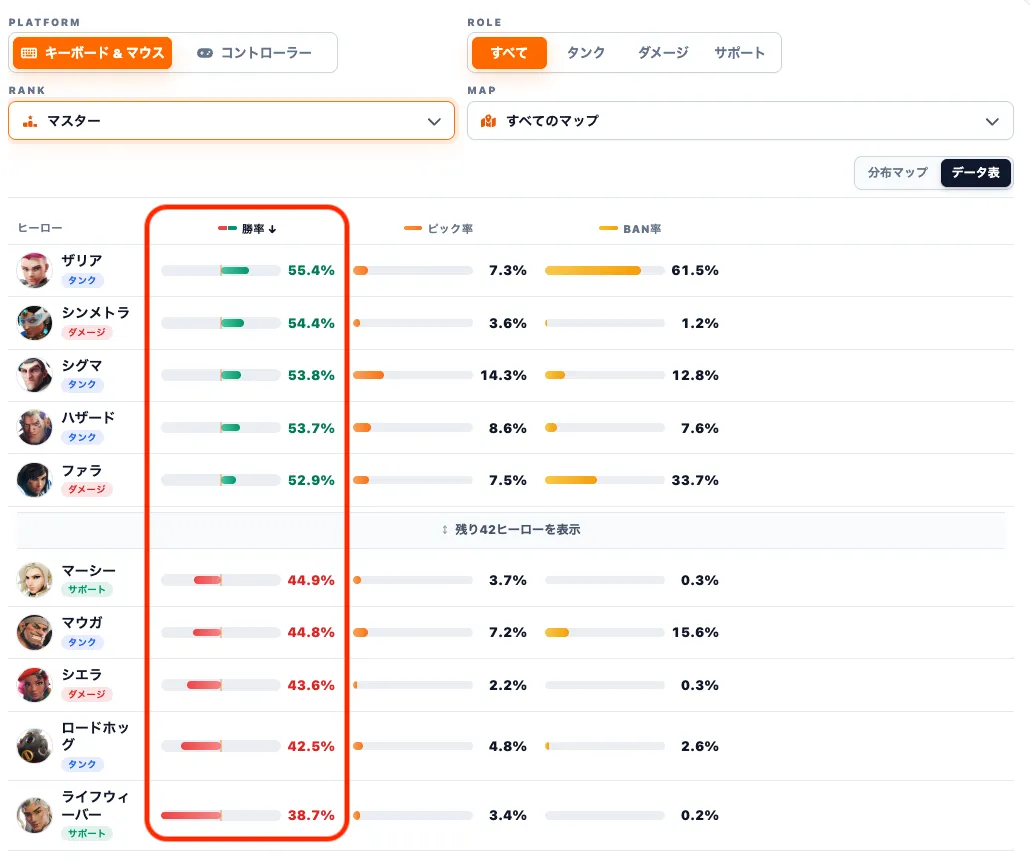Screen dimensions: 1030x860
Task: Click the gamepad icon beside コントローラー
Action: click(x=205, y=53)
